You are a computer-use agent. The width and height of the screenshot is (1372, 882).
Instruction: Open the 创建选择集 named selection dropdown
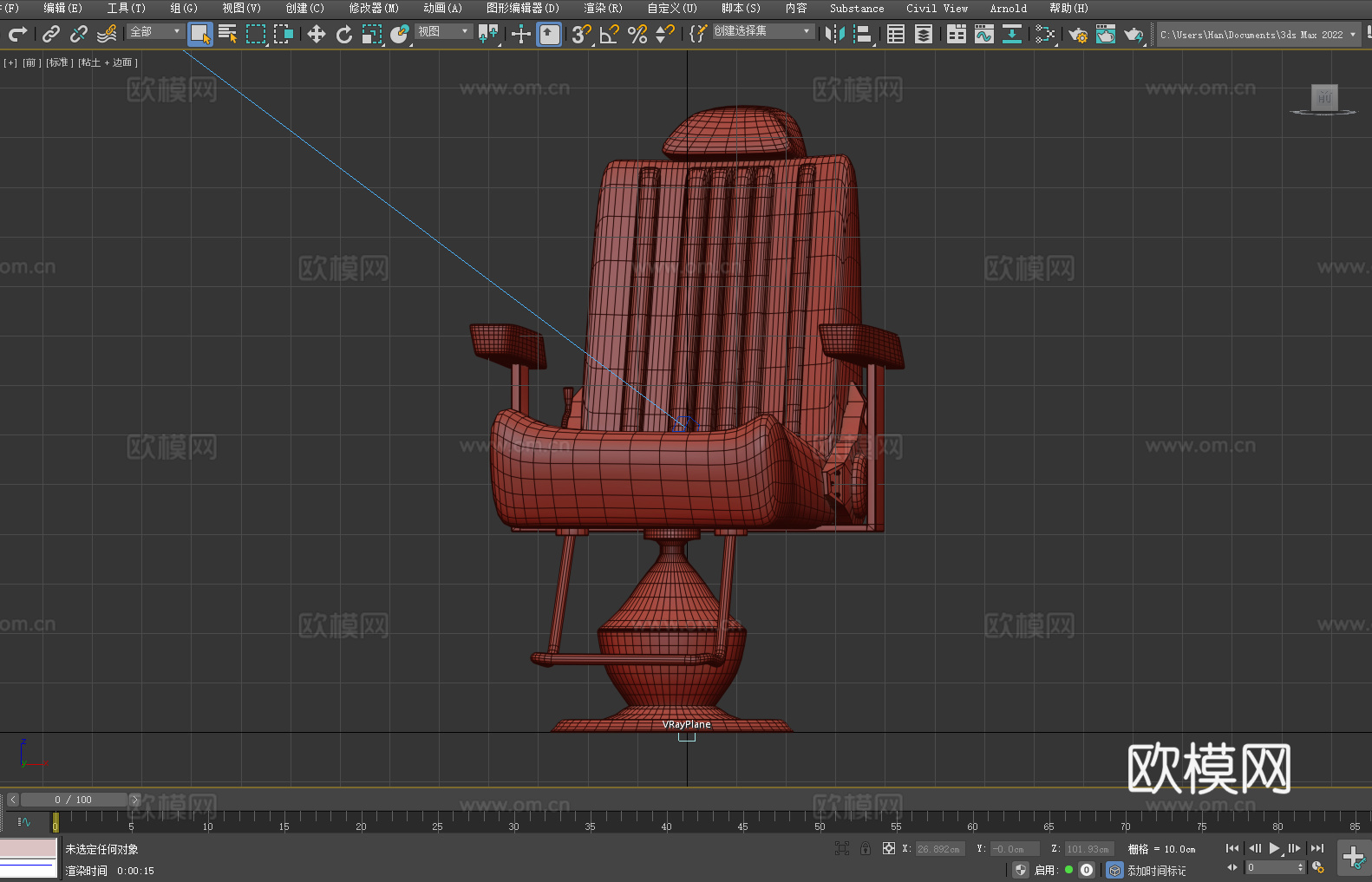[763, 31]
